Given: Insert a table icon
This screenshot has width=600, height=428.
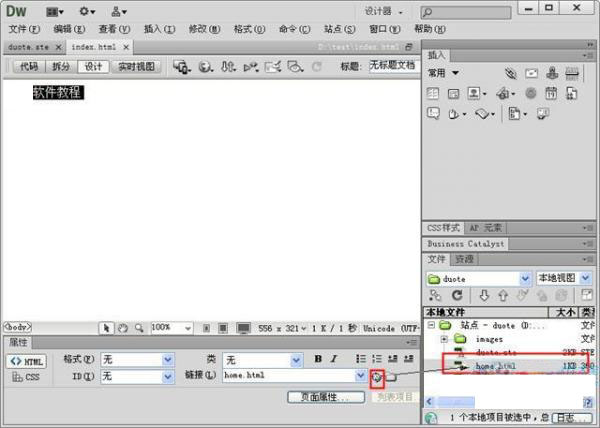Looking at the screenshot, I should pyautogui.click(x=433, y=93).
